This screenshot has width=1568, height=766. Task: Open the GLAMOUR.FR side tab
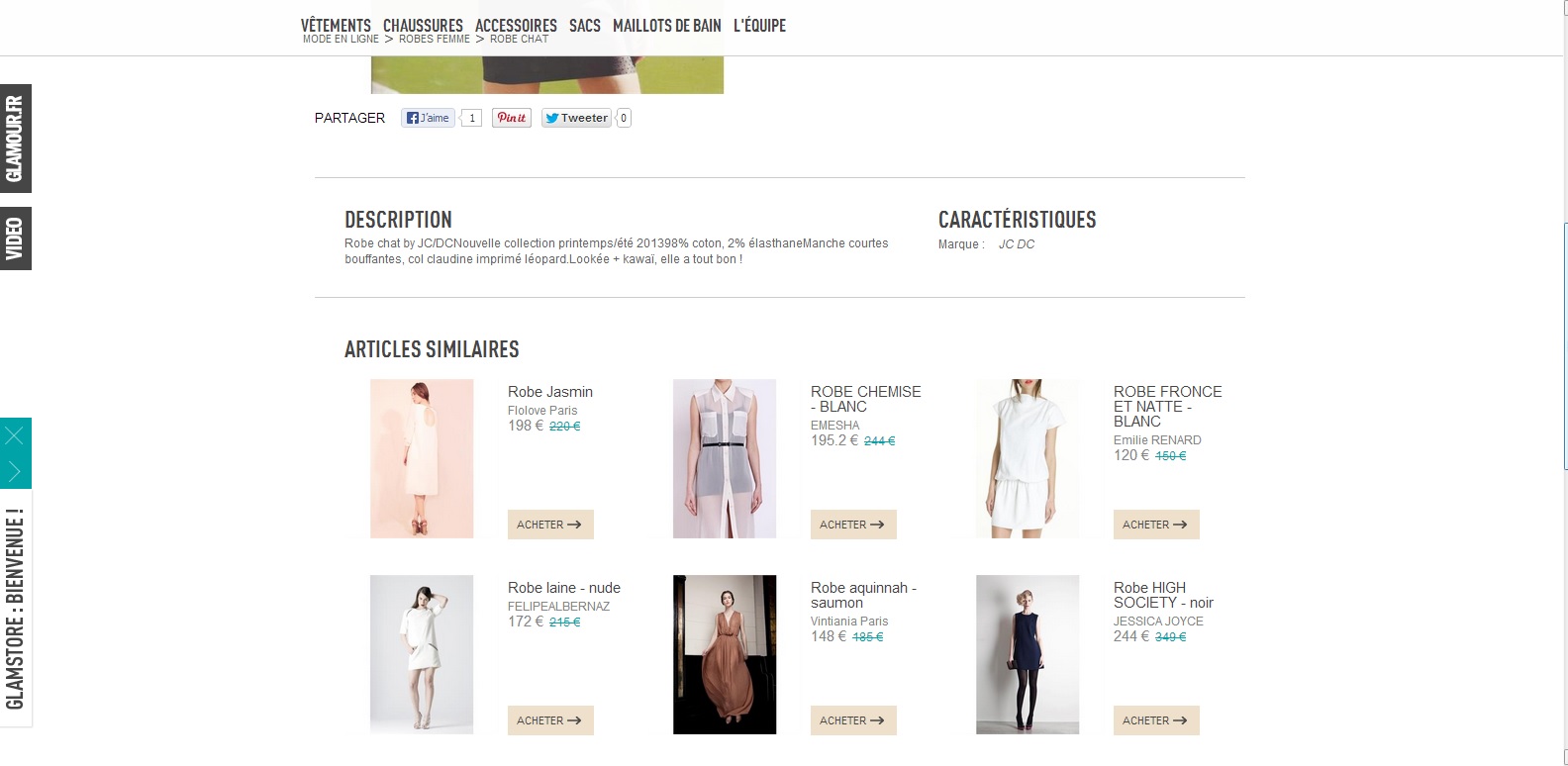(15, 139)
